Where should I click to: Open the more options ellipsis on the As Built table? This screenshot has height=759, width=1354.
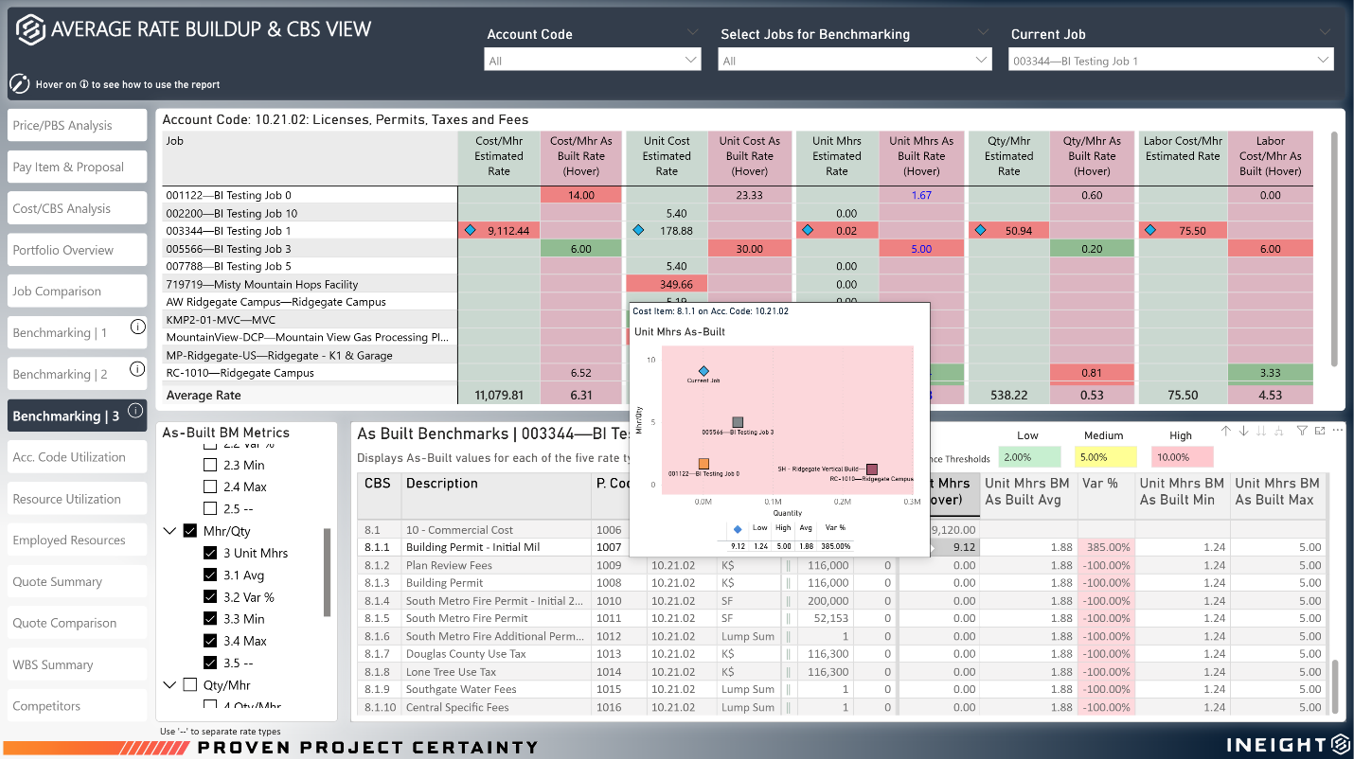(x=1338, y=431)
